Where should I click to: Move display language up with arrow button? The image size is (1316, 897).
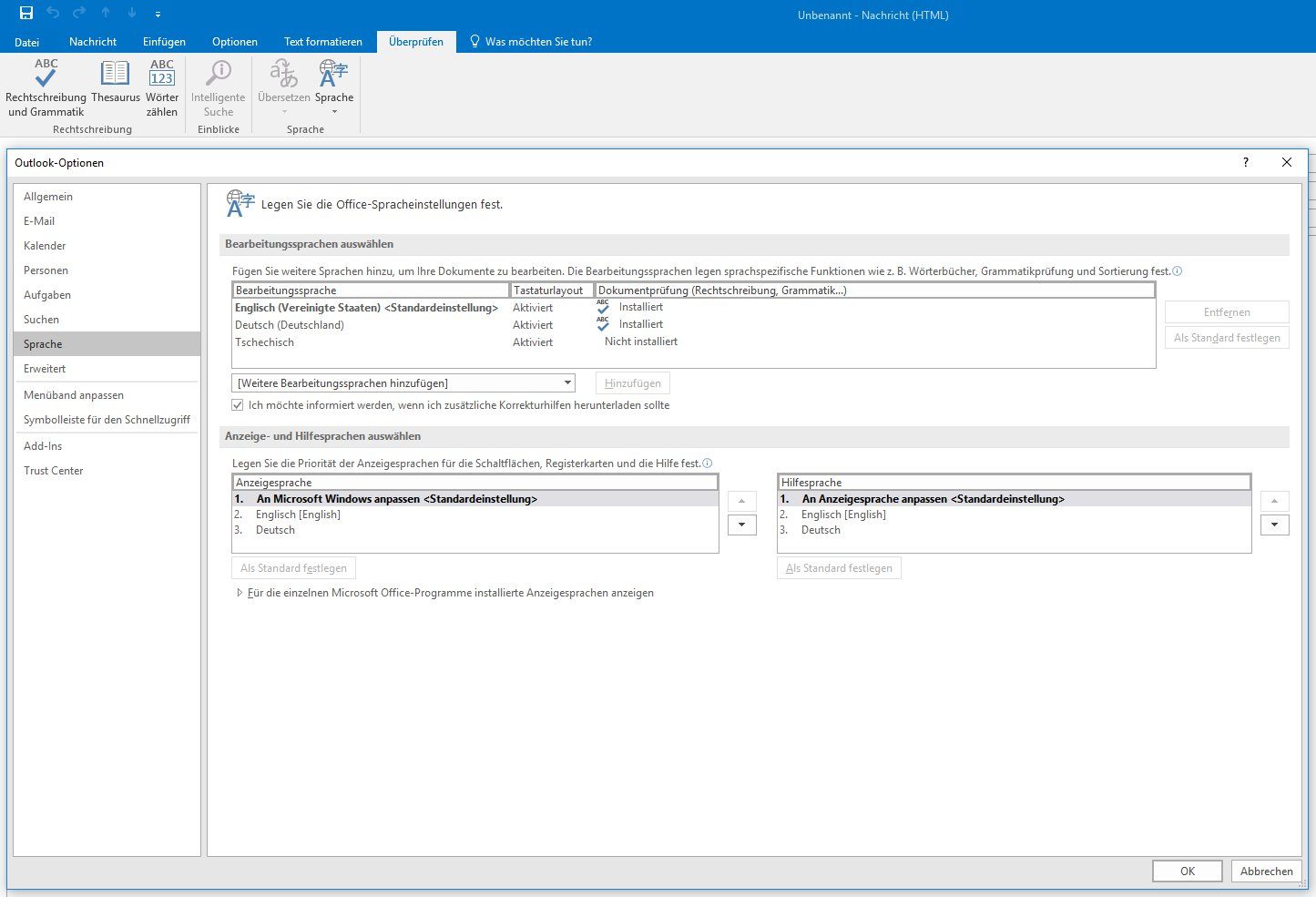pyautogui.click(x=741, y=501)
